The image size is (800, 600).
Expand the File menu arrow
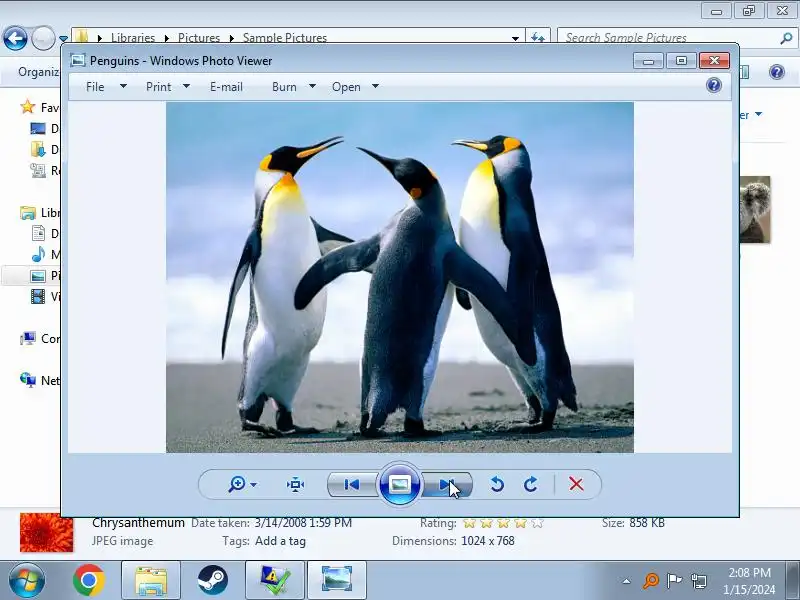(123, 86)
